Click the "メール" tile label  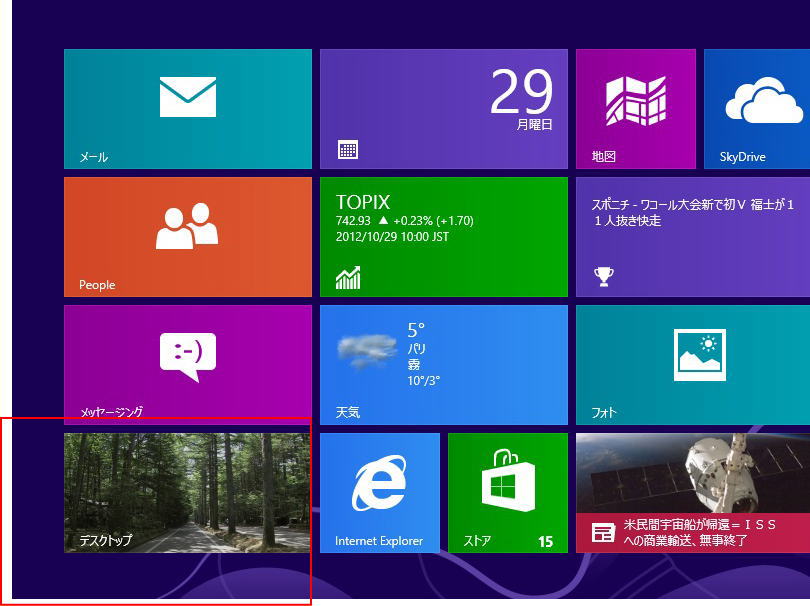click(x=94, y=157)
